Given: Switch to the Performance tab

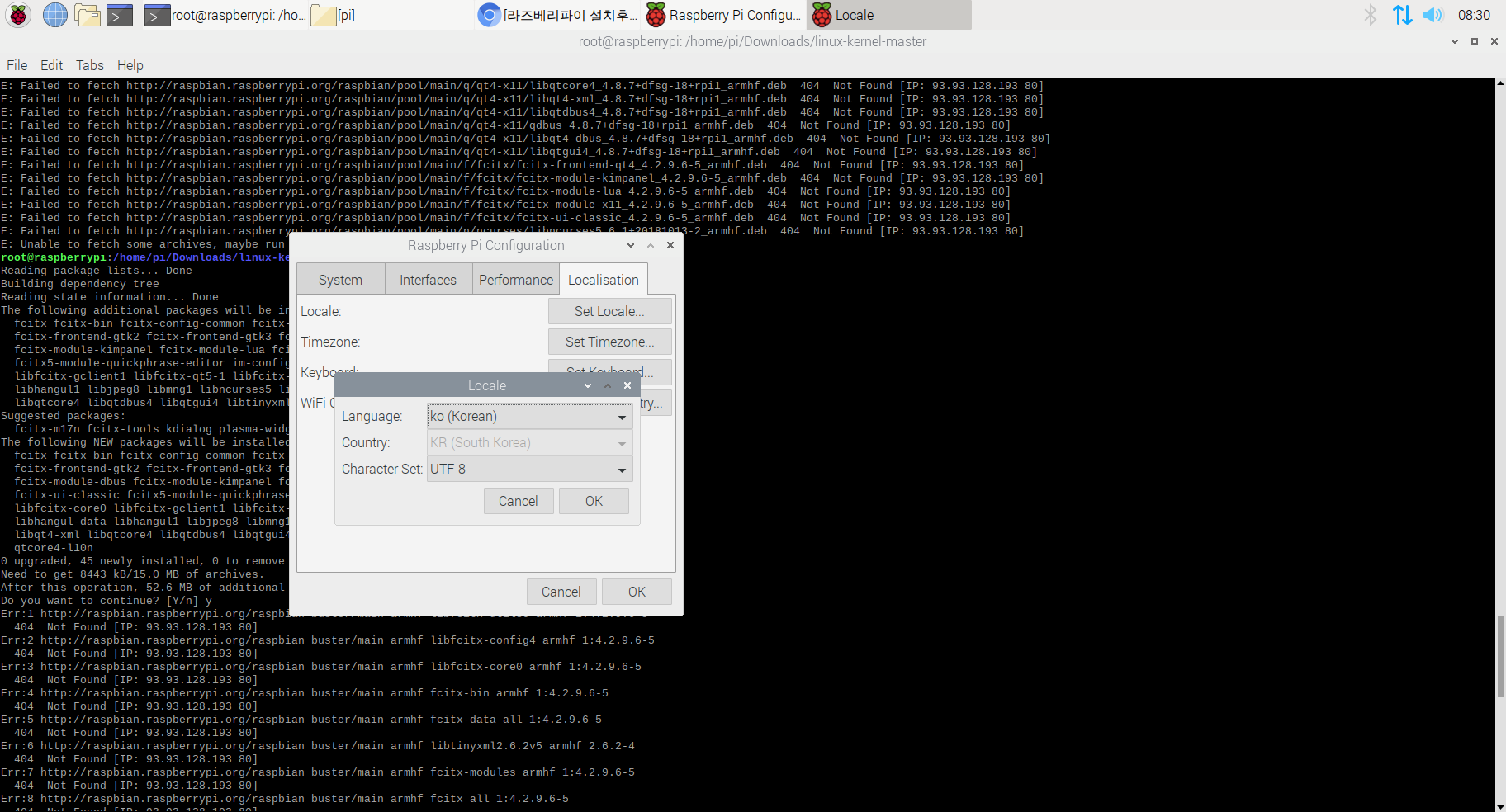Looking at the screenshot, I should (x=516, y=280).
